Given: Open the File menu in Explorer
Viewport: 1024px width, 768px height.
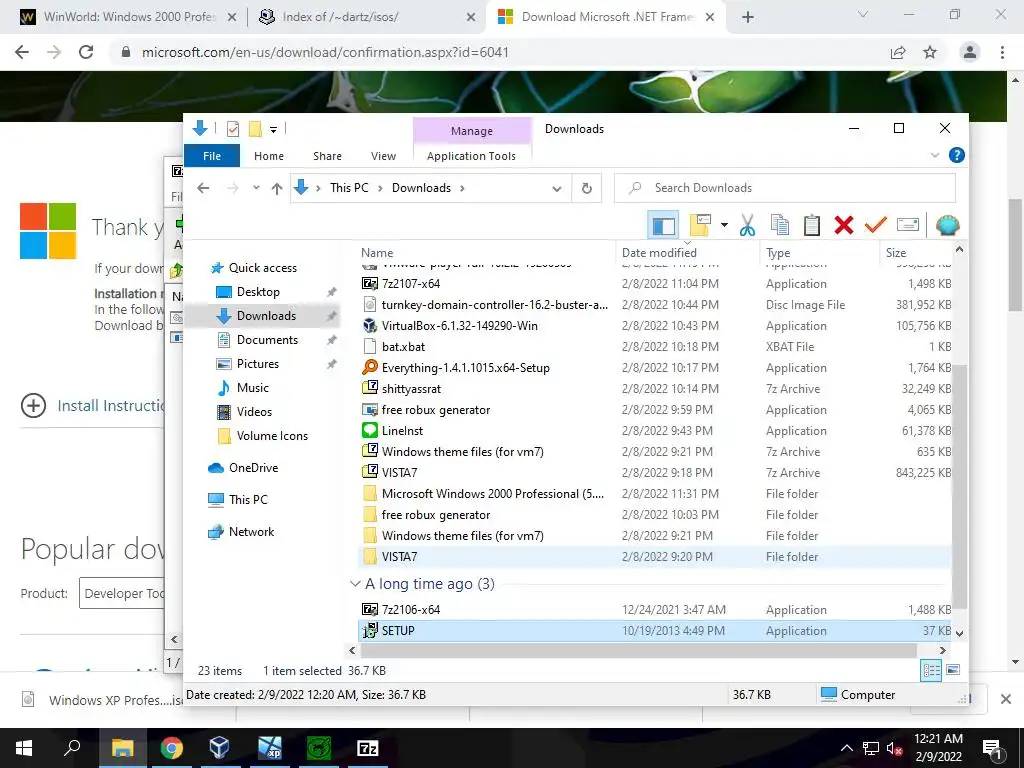Looking at the screenshot, I should (212, 155).
